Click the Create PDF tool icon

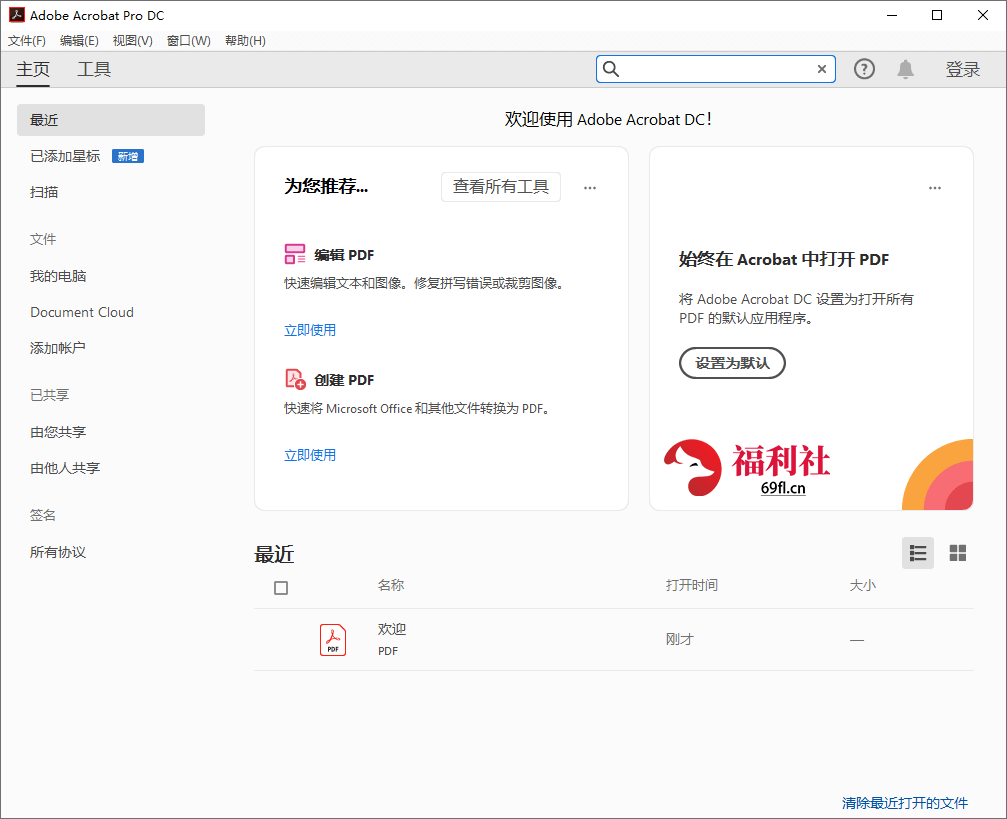[295, 379]
